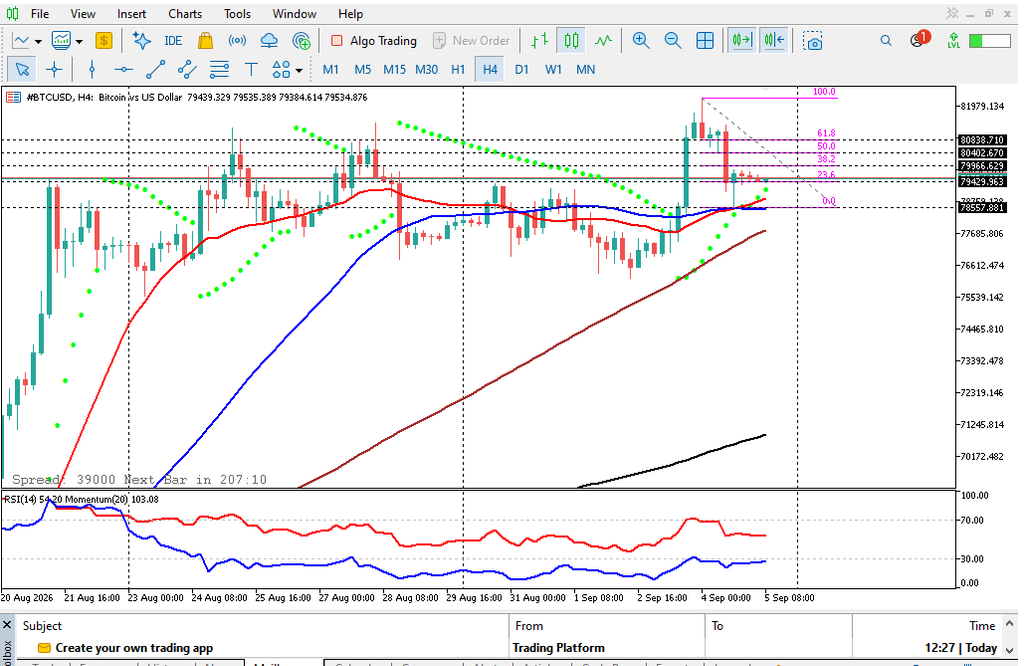Select the text label T tool

point(251,69)
